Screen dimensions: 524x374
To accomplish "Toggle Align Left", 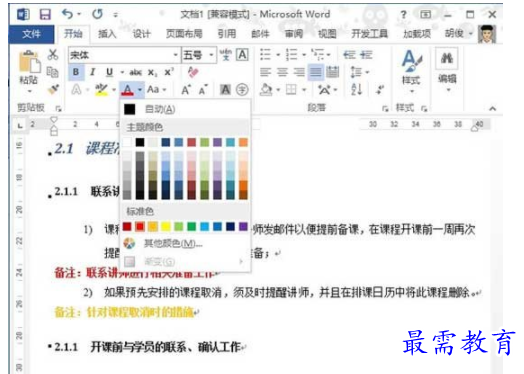I will pos(266,72).
